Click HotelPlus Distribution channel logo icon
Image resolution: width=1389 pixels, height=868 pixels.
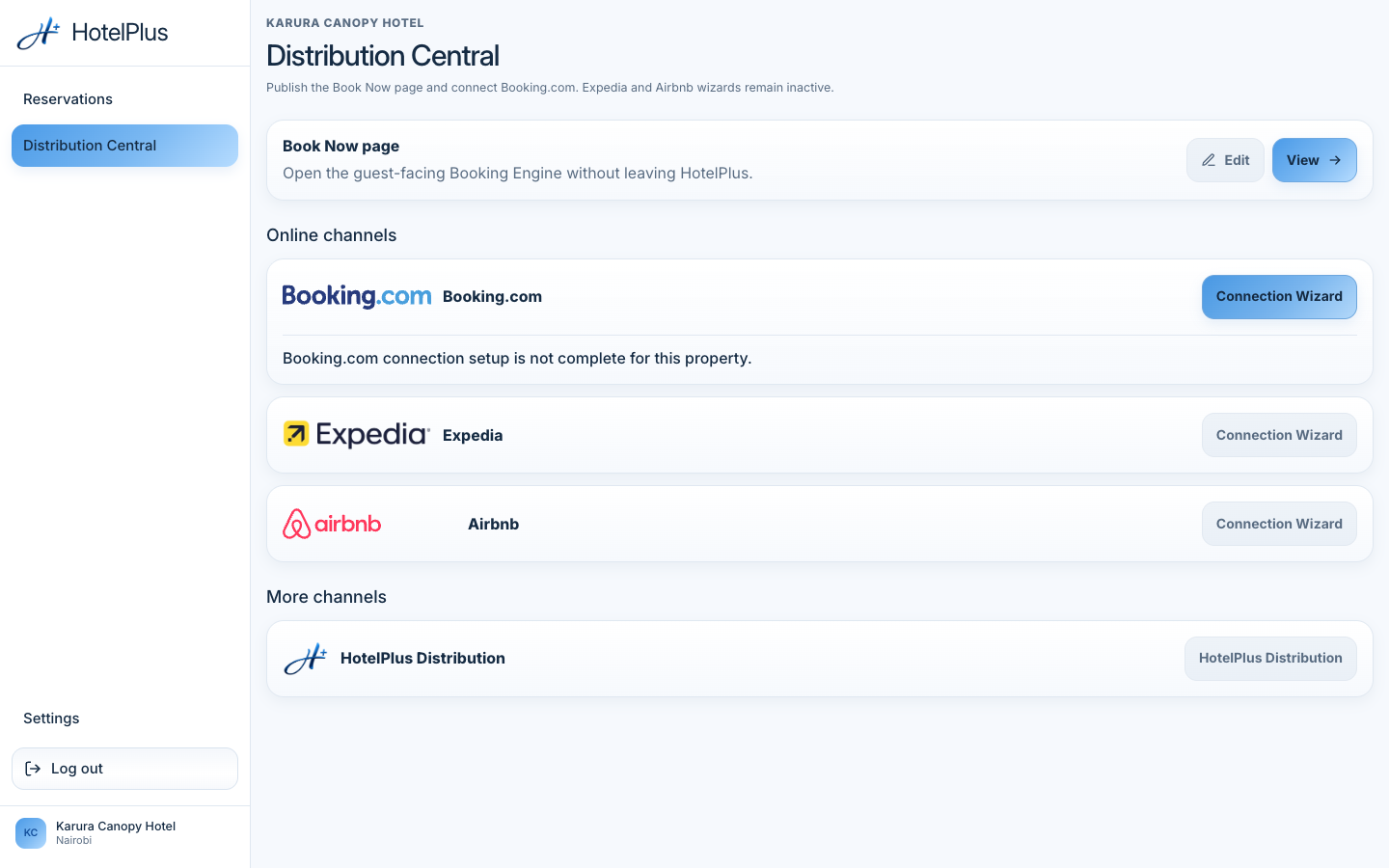[306, 659]
